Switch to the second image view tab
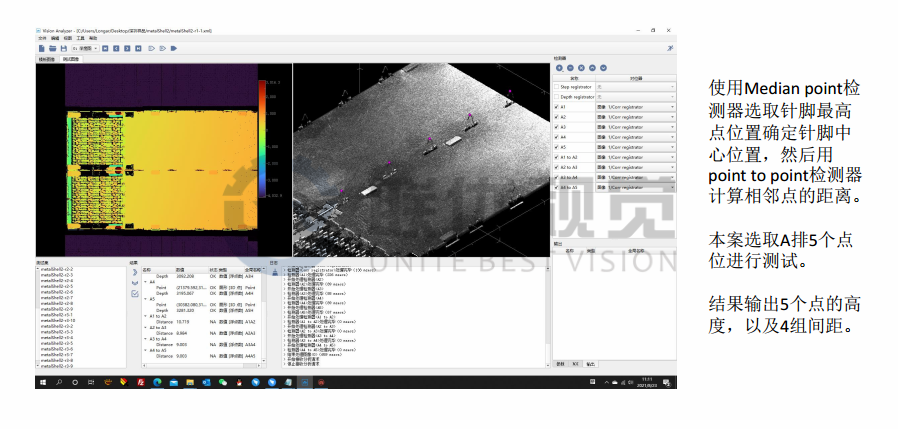Screen dimensions: 898x429 click(72, 59)
